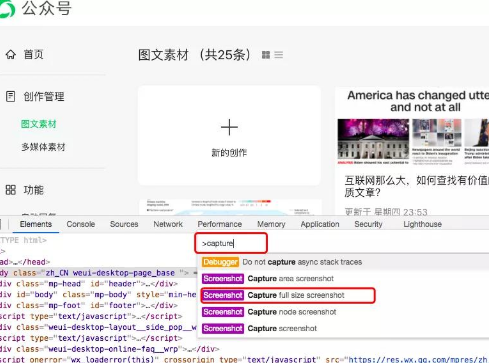Switch to the Network tab
This screenshot has width=489, height=363.
168,224
